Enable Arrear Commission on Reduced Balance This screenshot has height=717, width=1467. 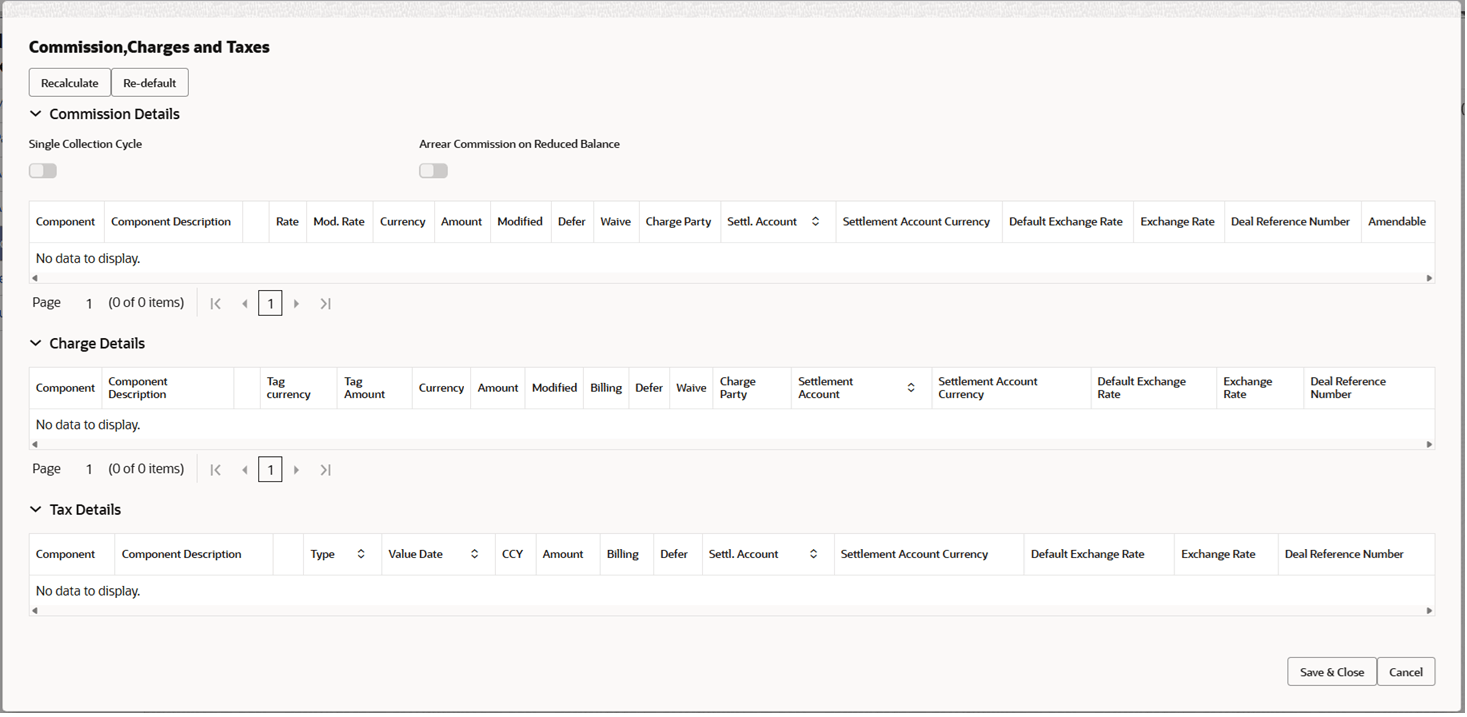433,170
